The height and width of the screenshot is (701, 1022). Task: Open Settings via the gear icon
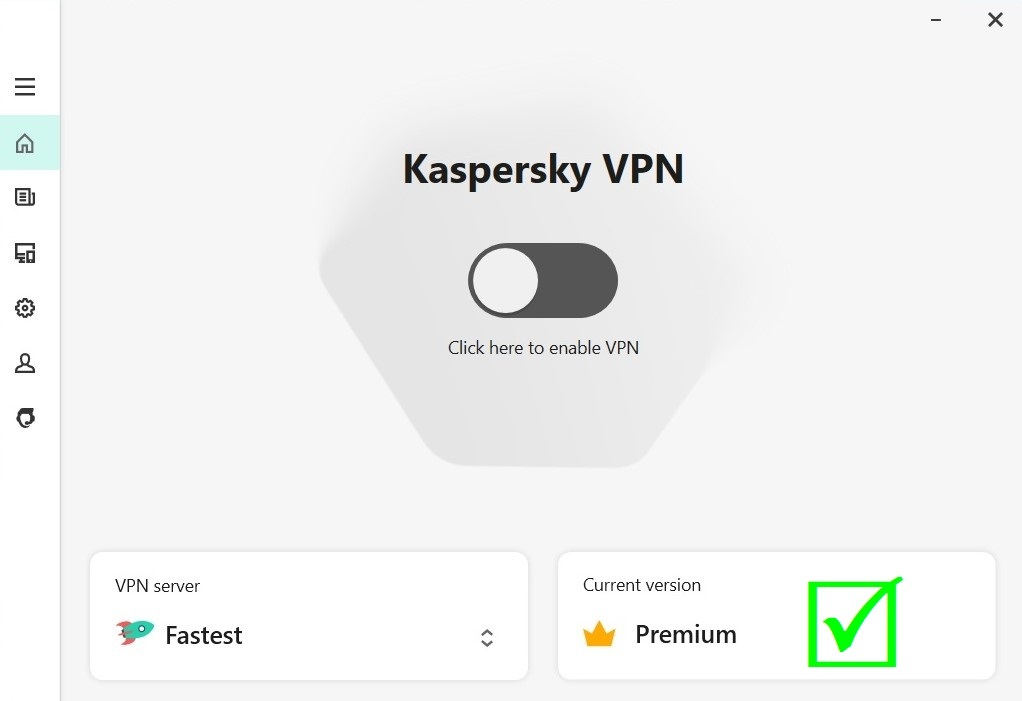[x=25, y=308]
